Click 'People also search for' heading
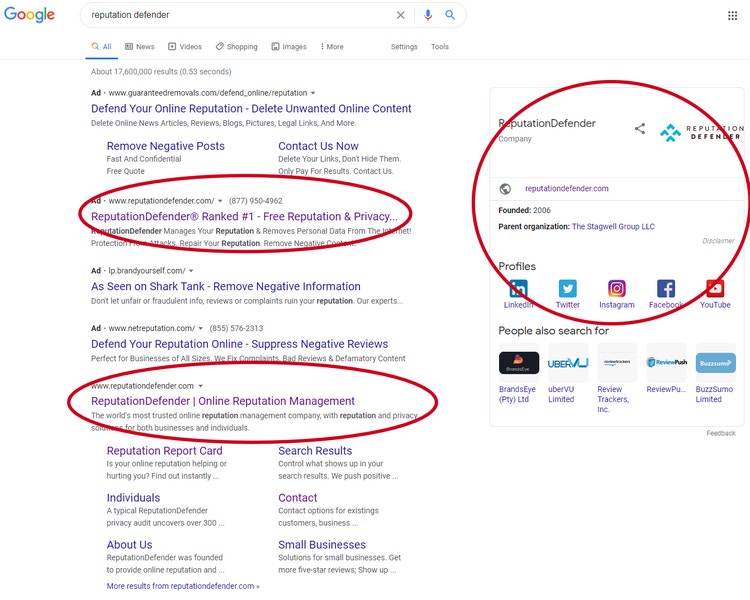The image size is (750, 600). pyautogui.click(x=553, y=331)
